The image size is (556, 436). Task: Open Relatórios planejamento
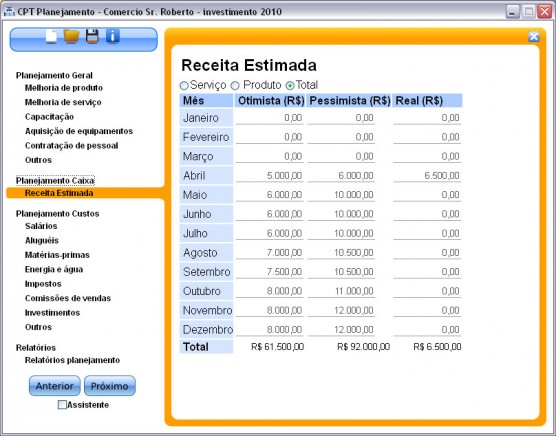click(x=72, y=360)
